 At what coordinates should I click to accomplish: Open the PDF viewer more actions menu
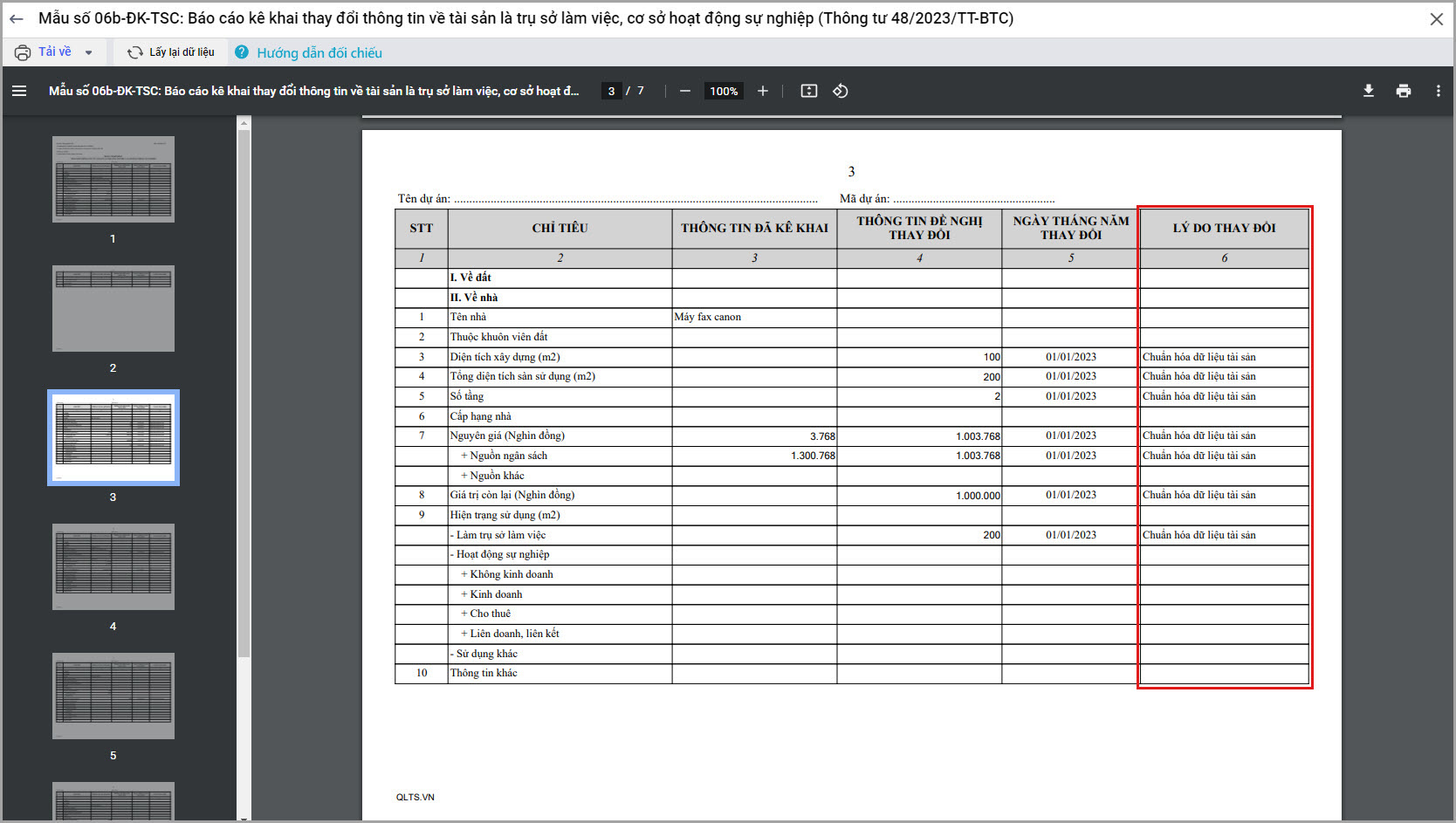coord(1438,91)
